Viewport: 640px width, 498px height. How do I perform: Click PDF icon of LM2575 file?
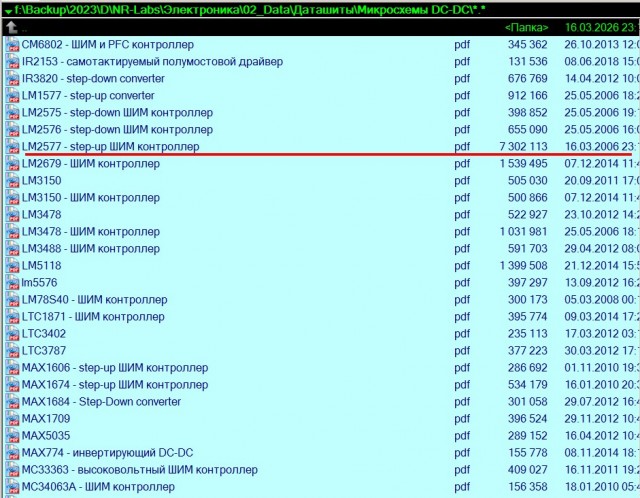[x=13, y=113]
